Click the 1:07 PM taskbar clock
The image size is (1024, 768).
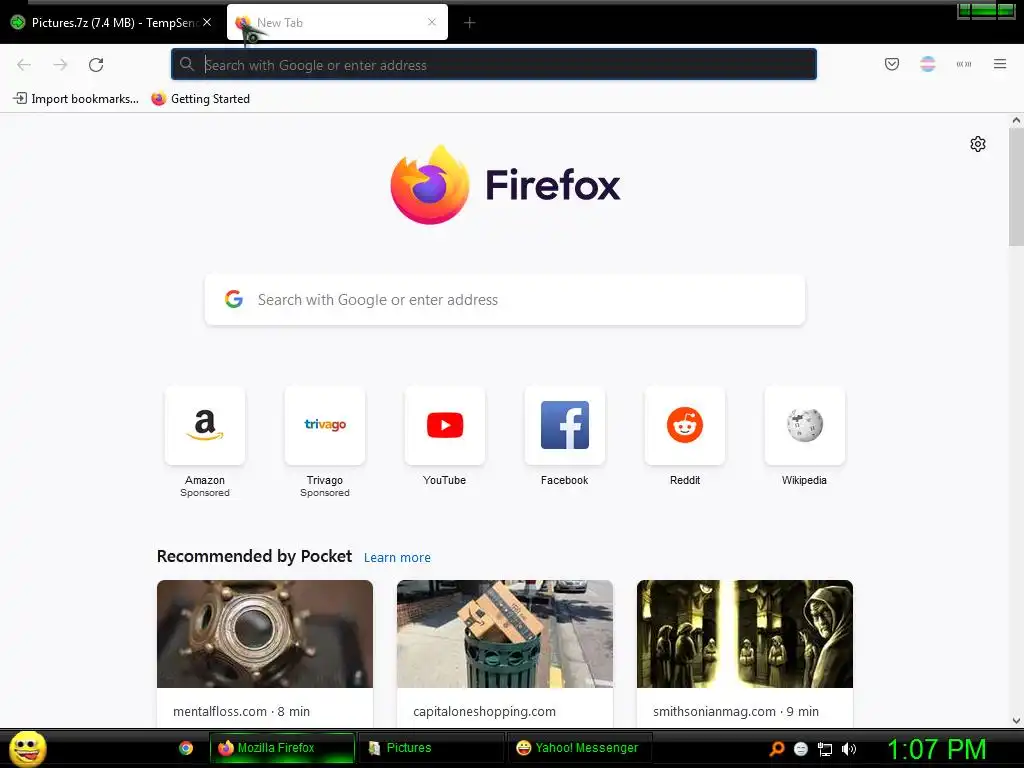[x=936, y=749]
